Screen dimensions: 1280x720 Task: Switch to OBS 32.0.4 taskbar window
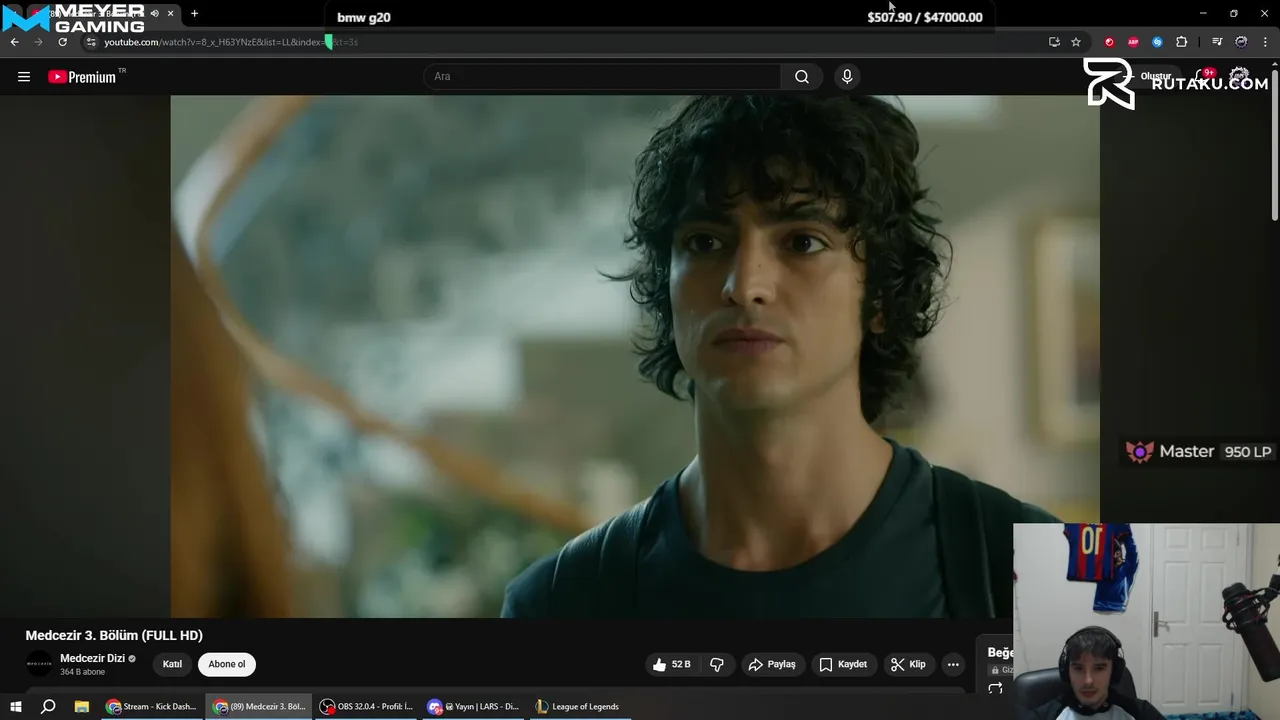tap(366, 706)
